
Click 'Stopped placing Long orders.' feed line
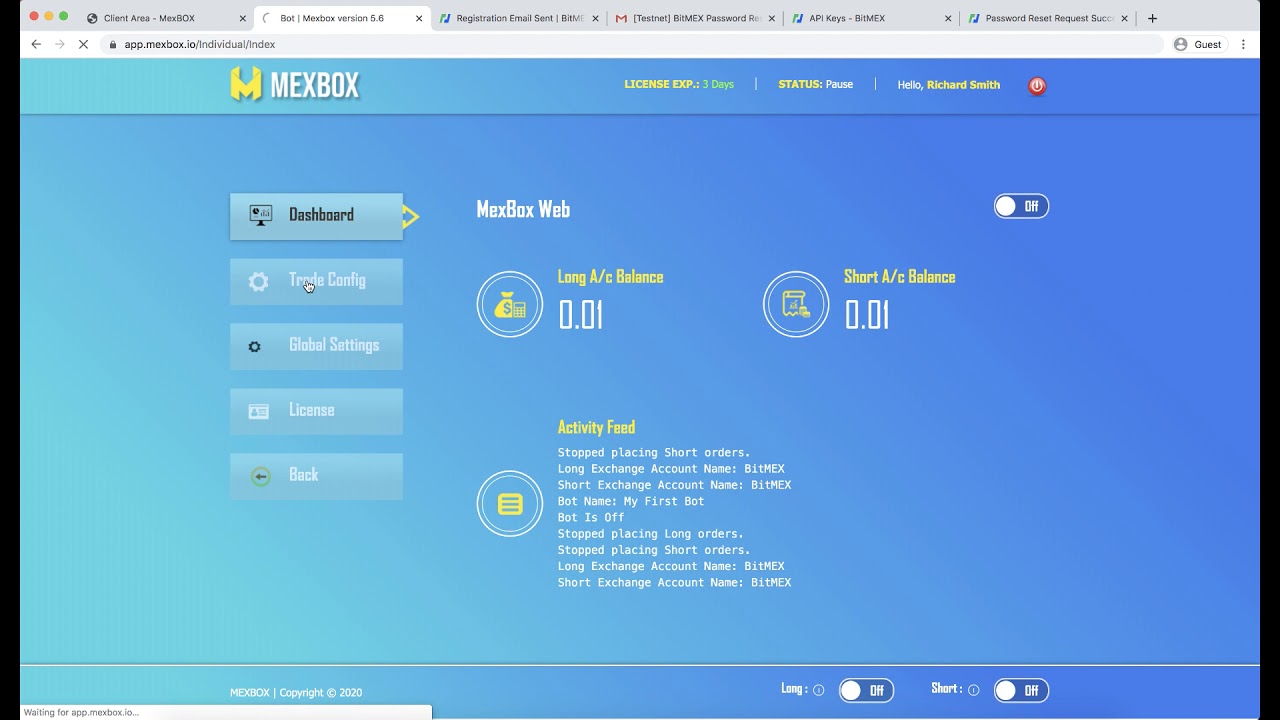pyautogui.click(x=651, y=534)
